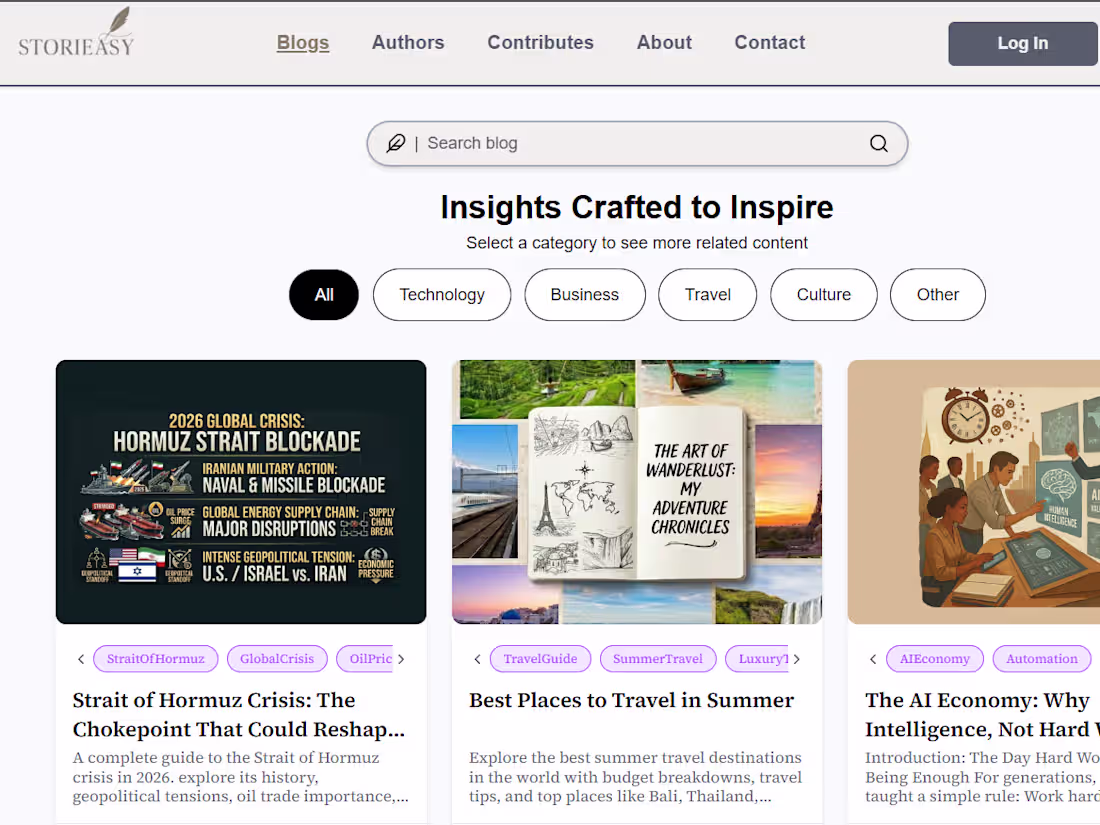Click the StraitOfHormuz tag
This screenshot has width=1100, height=825.
(156, 659)
